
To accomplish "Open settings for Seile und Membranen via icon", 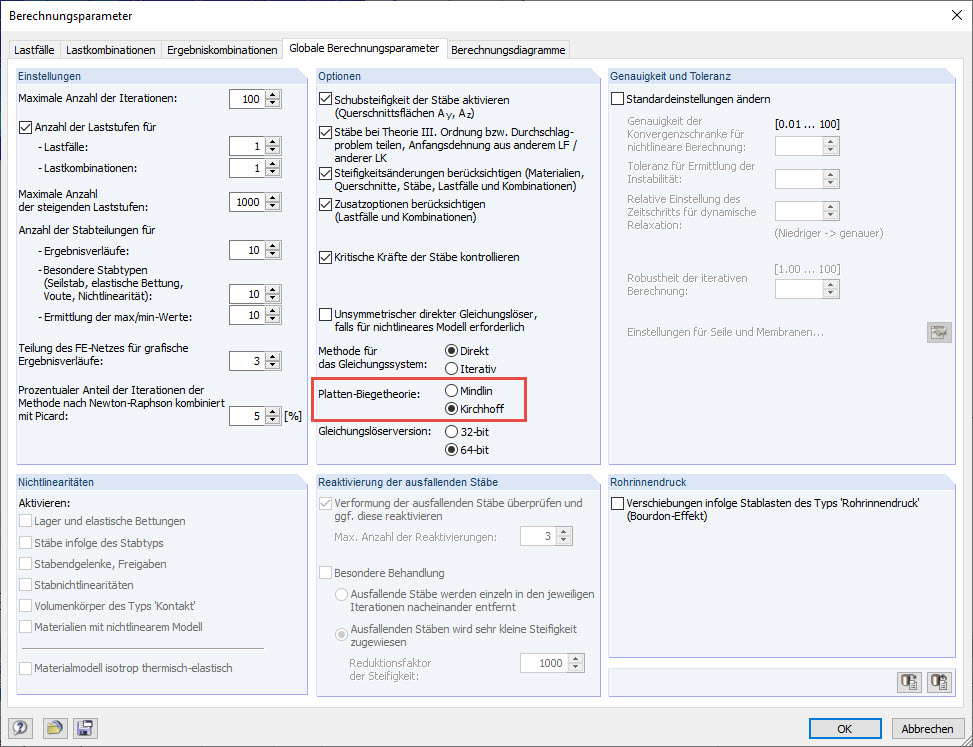I will (x=938, y=331).
